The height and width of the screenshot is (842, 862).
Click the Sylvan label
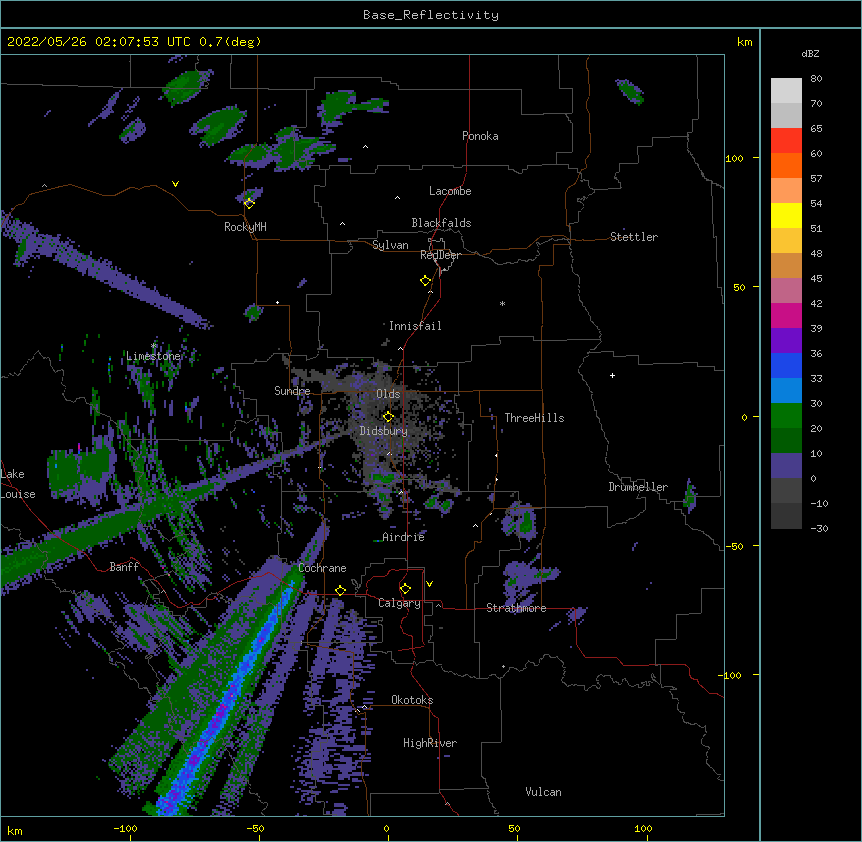pyautogui.click(x=390, y=245)
